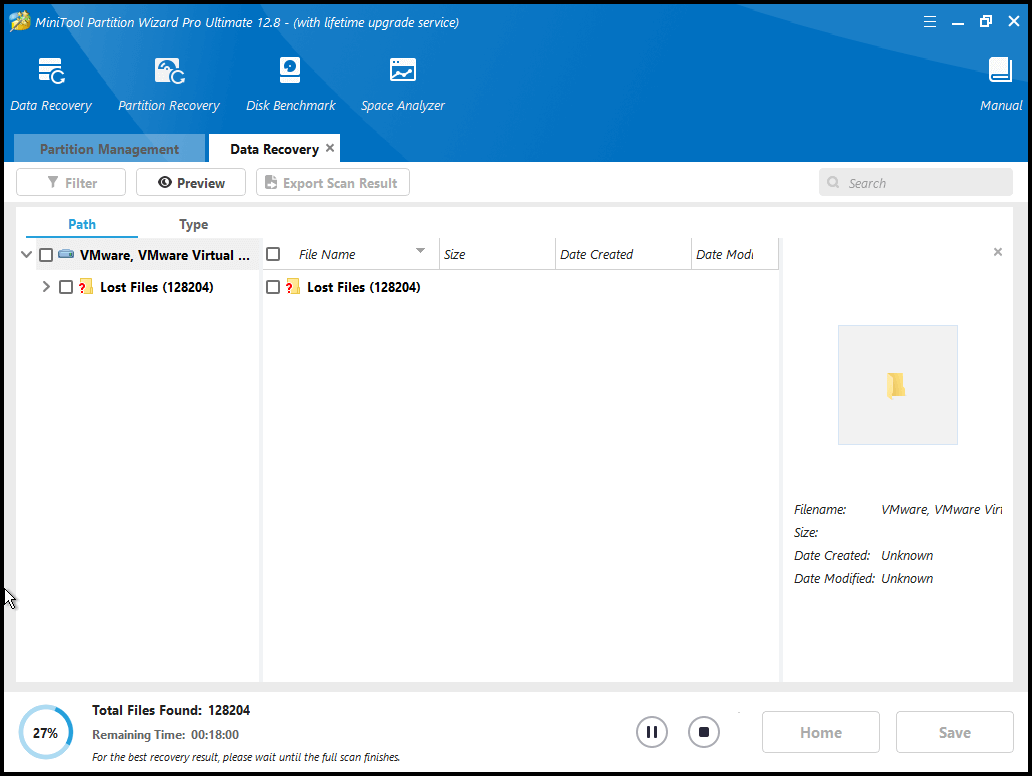Click Date Created: Unknown in preview details
1032x776 pixels.
click(x=864, y=555)
